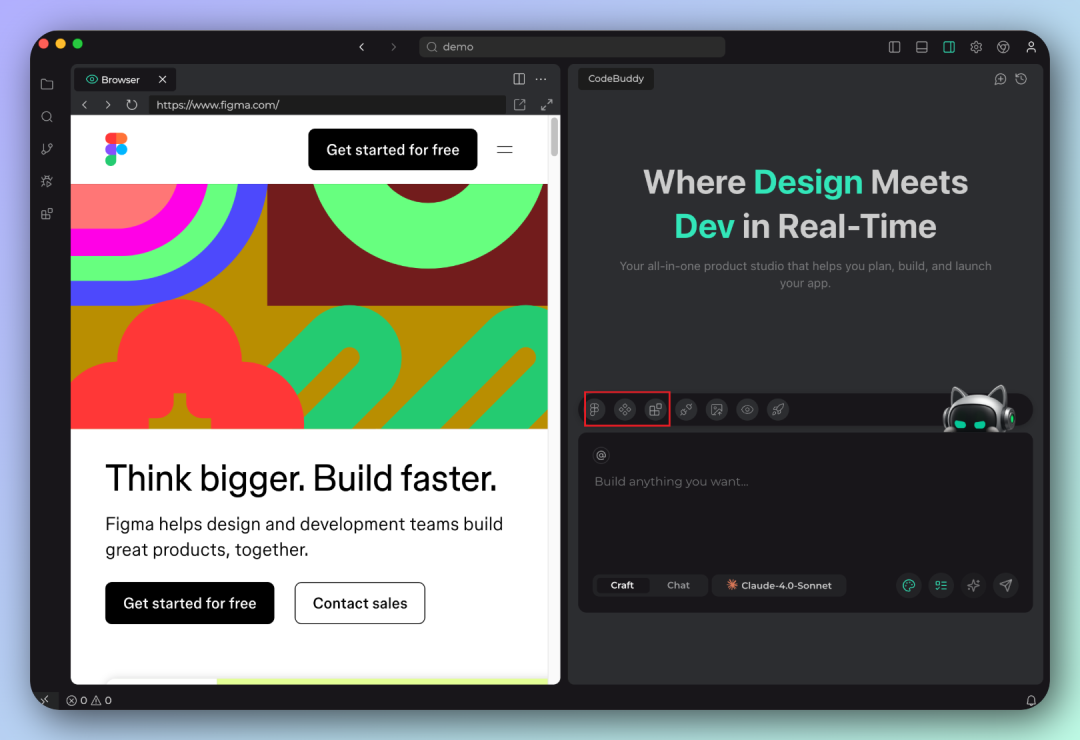Screen dimensions: 1080x740
Task: Click the Chrome-style browser icon in title bar
Action: point(1004,47)
